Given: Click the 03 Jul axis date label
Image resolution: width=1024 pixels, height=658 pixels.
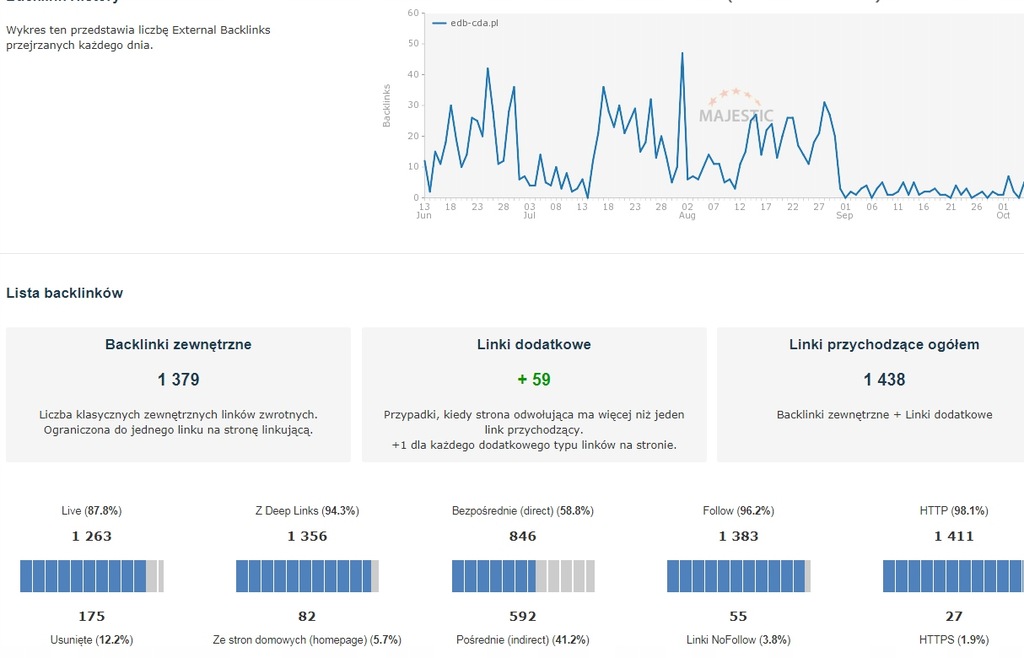Looking at the screenshot, I should (529, 211).
